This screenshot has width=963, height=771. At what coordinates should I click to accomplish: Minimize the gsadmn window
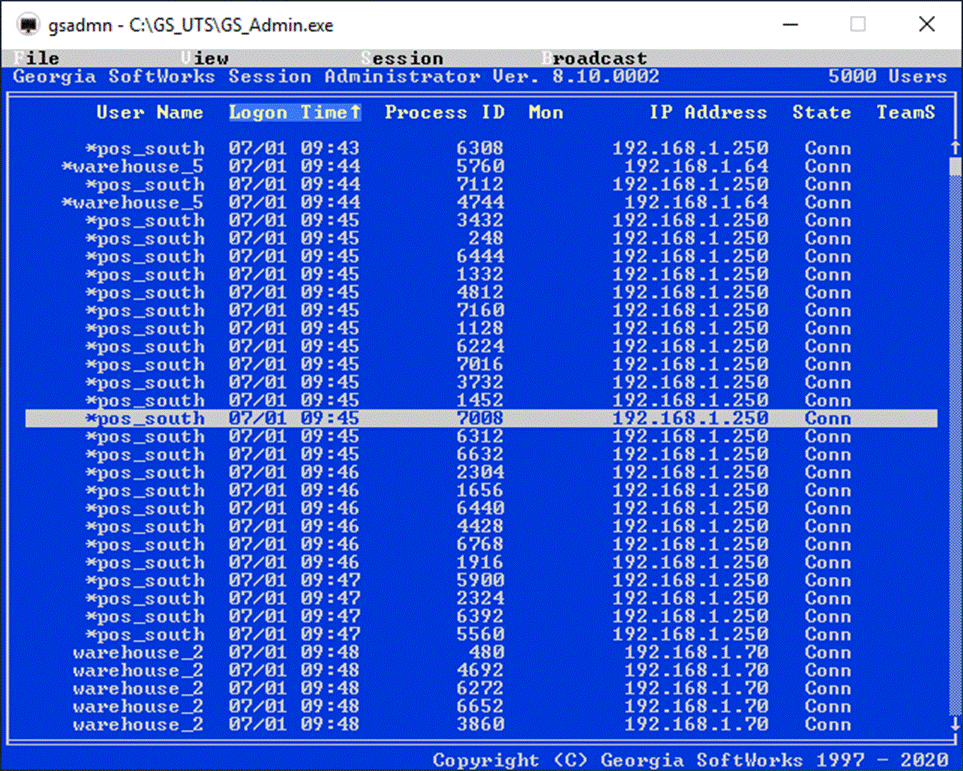pos(790,25)
